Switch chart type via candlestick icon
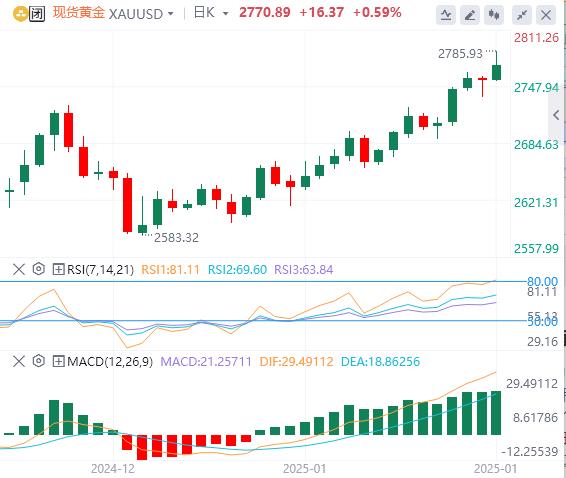The width and height of the screenshot is (566, 478). click(494, 15)
